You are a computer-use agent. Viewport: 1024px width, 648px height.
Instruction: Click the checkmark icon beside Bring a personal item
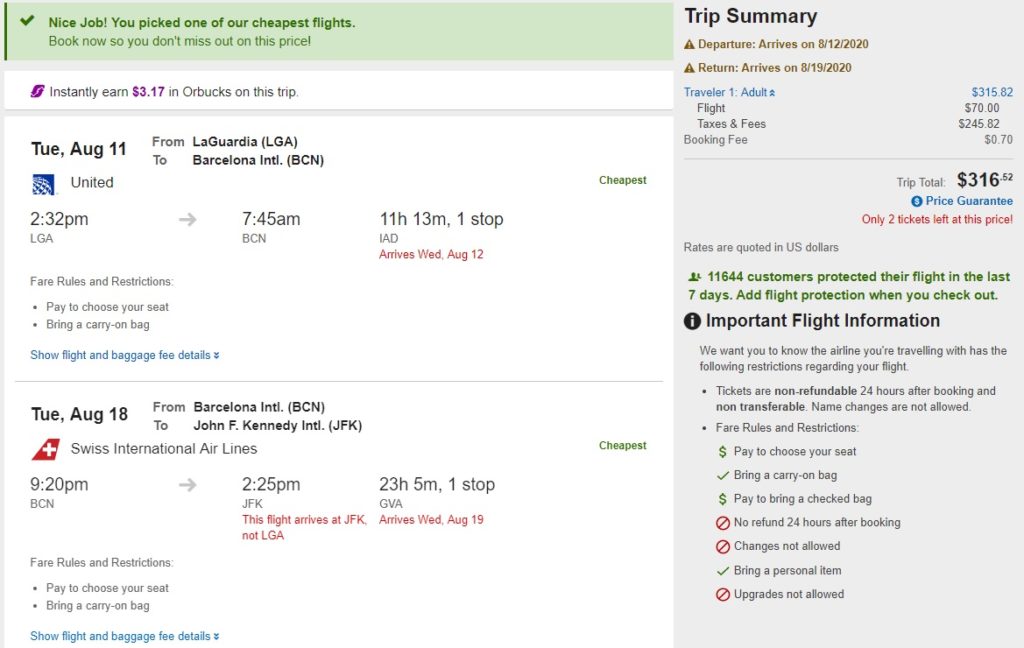(x=722, y=571)
